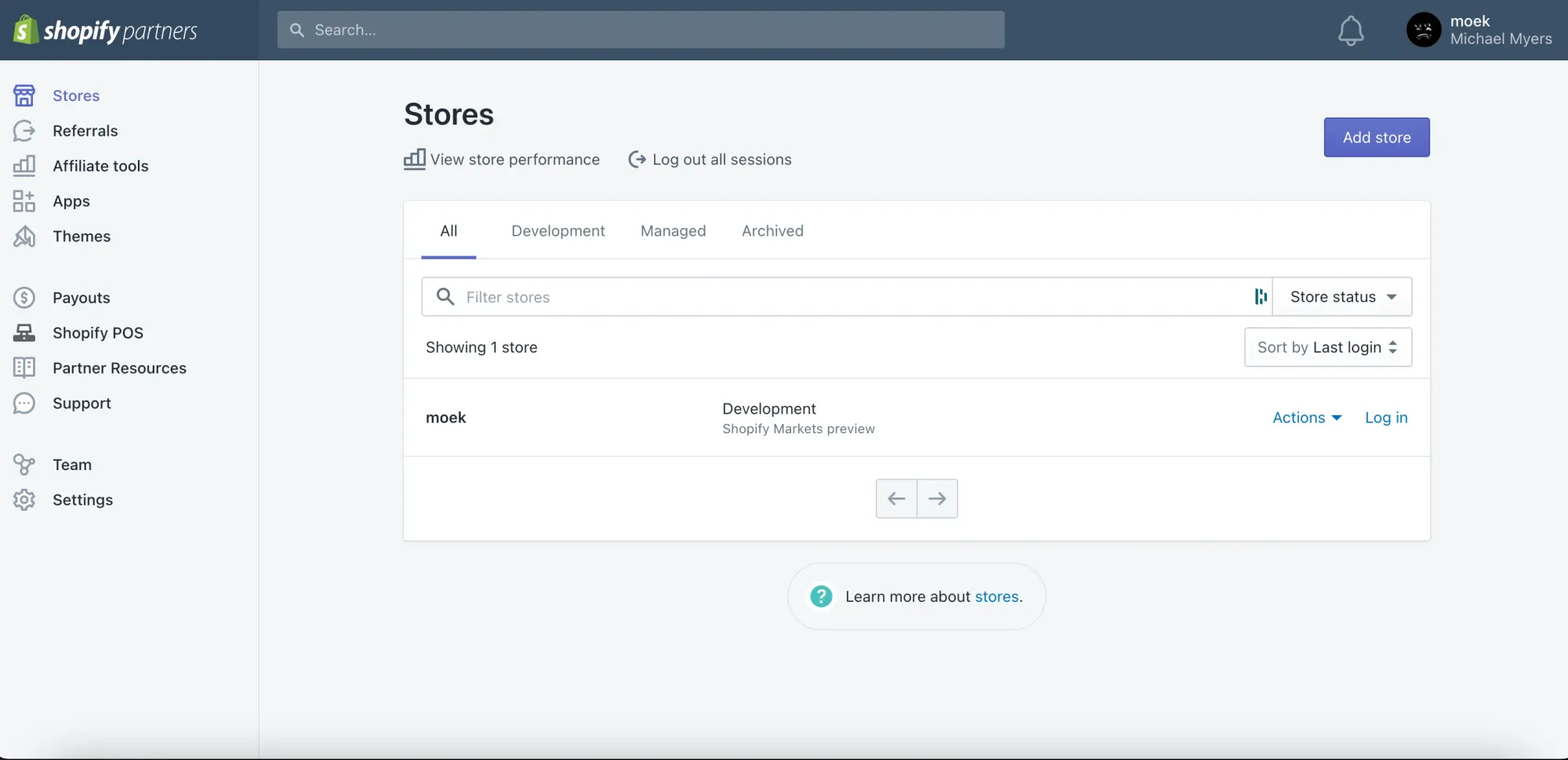Click the Showing 1 store text

(481, 347)
